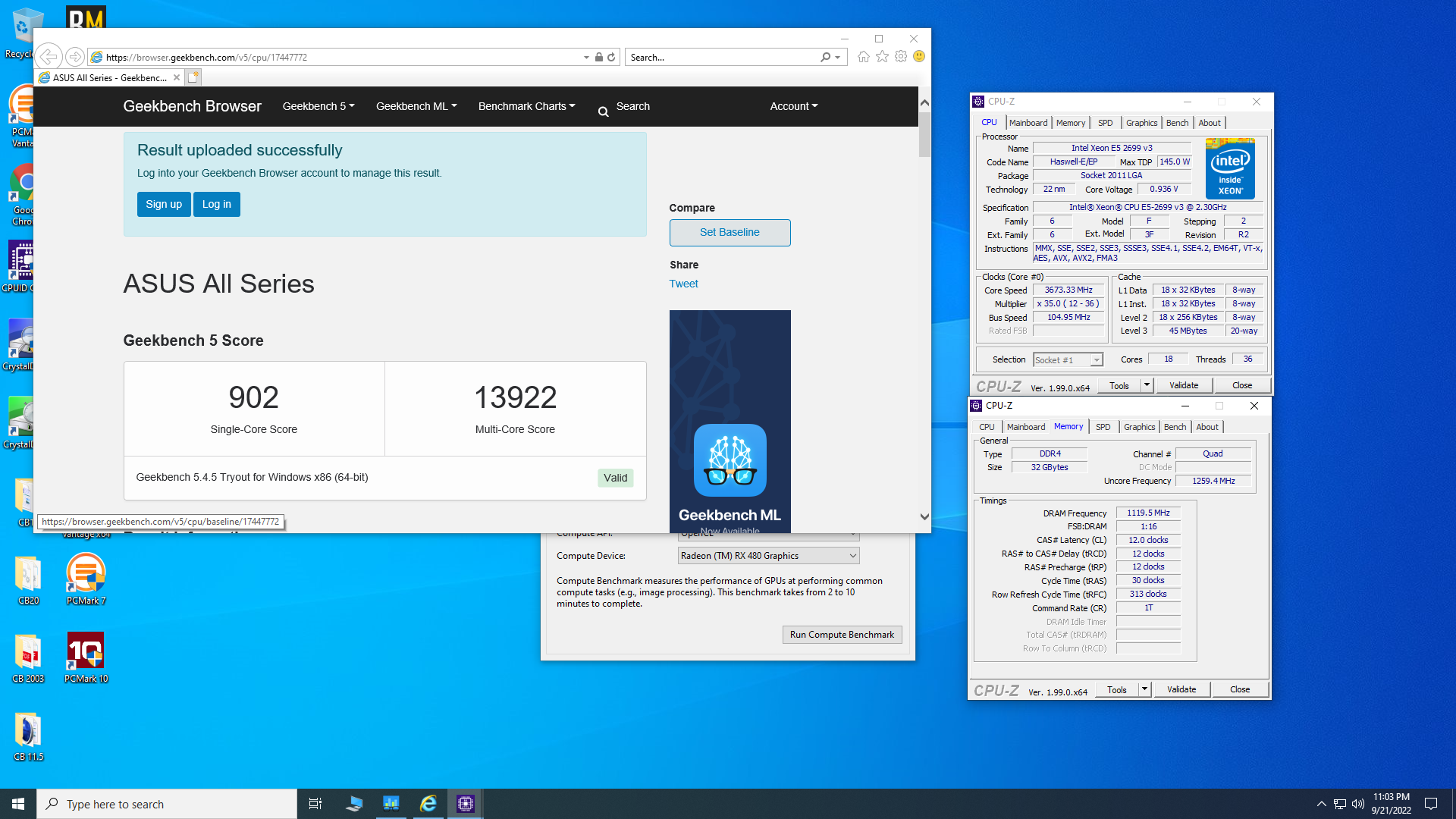Open the Socket #1 selection dropdown in CPU-Z
The width and height of the screenshot is (1456, 819).
click(1068, 360)
